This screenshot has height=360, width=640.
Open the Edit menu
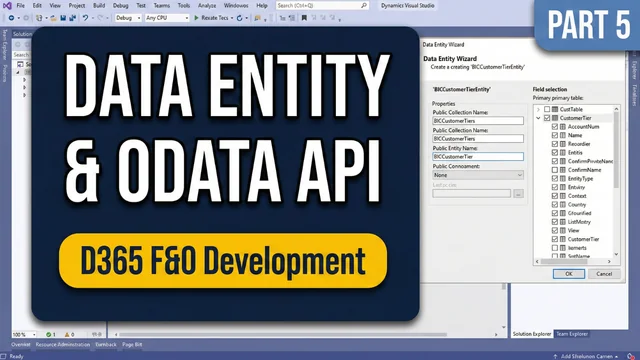[x=37, y=6]
